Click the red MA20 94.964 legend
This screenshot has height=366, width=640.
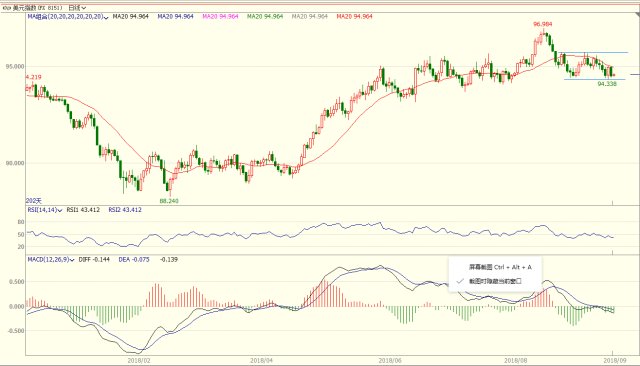point(354,17)
